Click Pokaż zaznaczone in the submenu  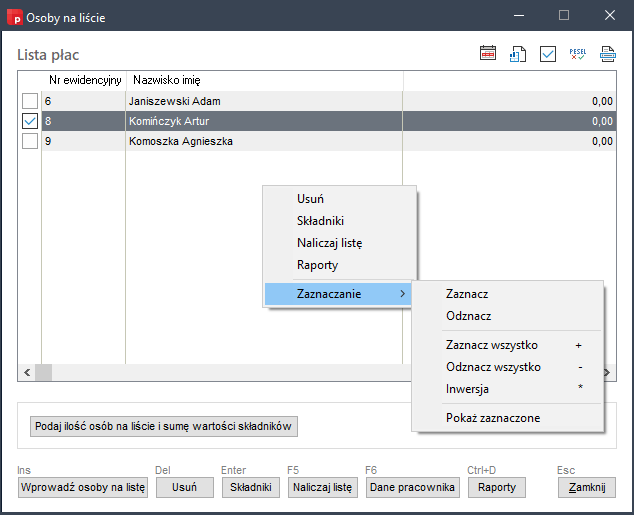click(x=508, y=418)
